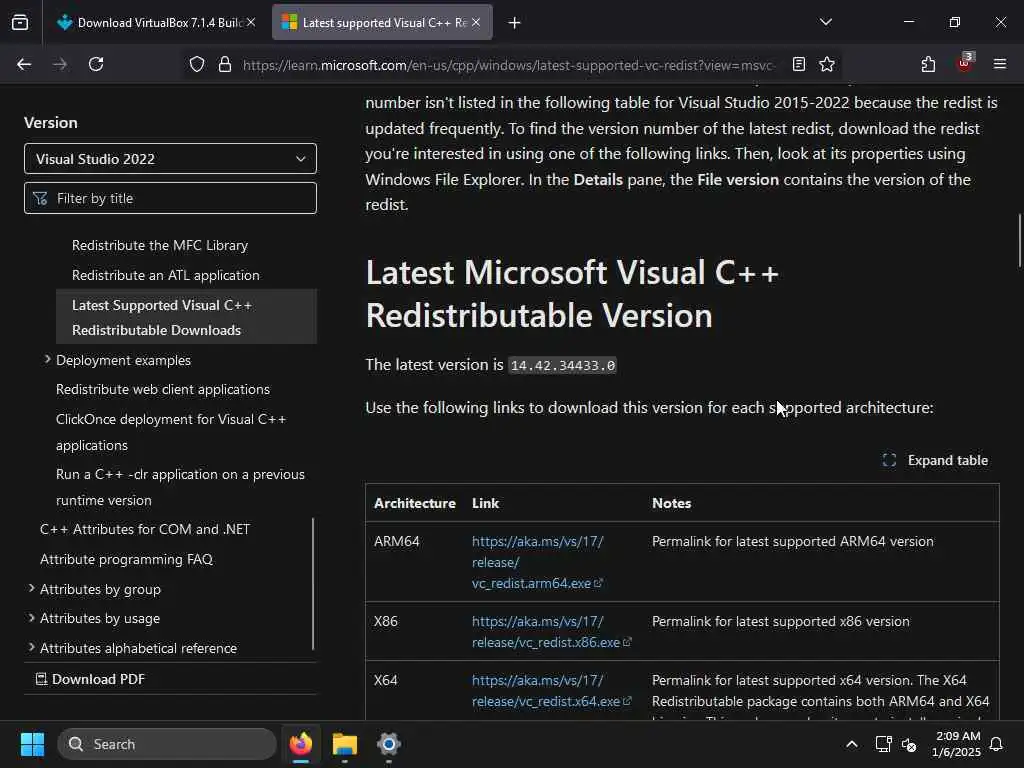The width and height of the screenshot is (1024, 768).
Task: Open Firefox application menu
Action: pyautogui.click(x=1000, y=65)
